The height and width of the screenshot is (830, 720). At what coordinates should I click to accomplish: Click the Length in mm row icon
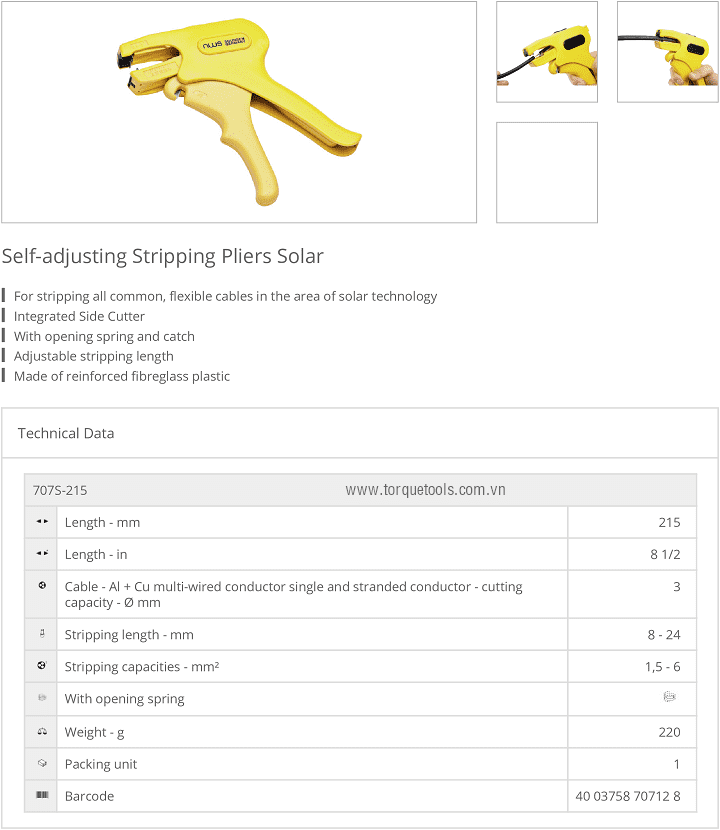click(42, 522)
